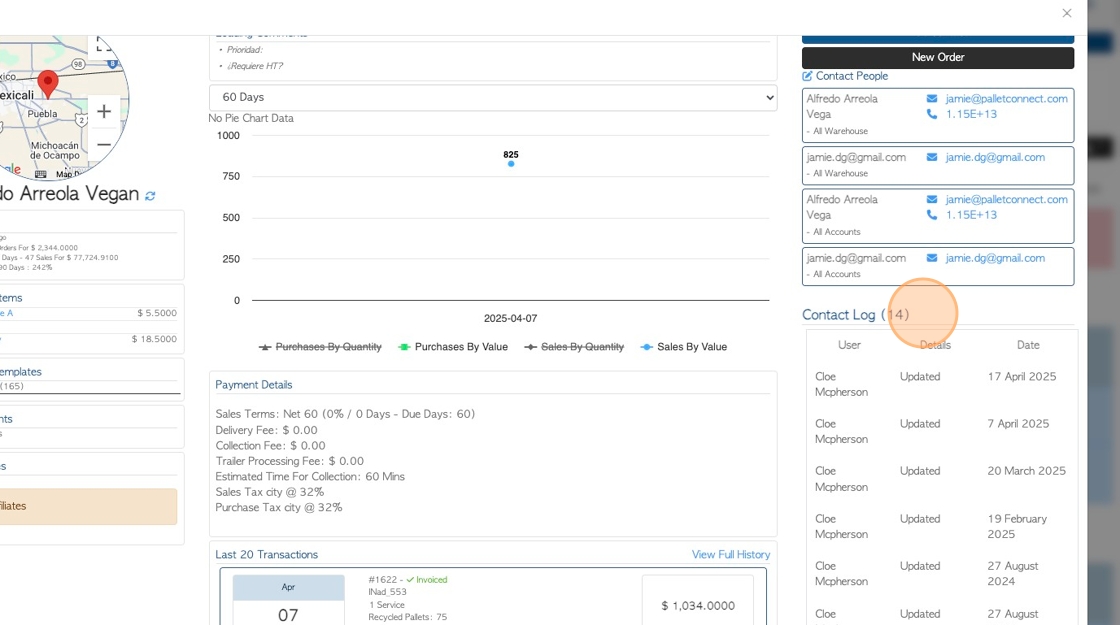Toggle fullscreen map view

pyautogui.click(x=104, y=44)
